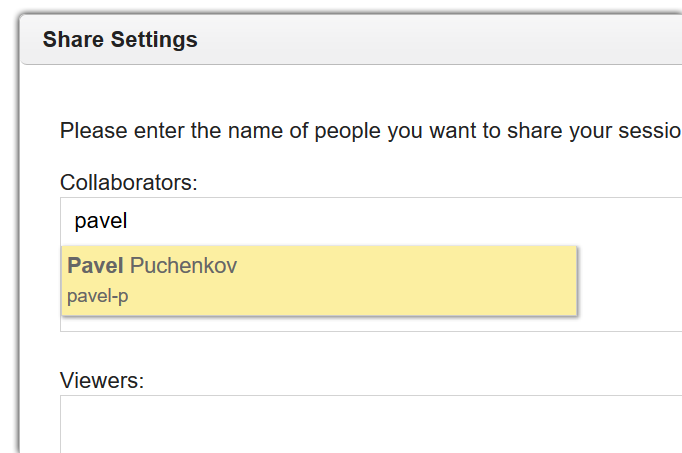This screenshot has width=682, height=453.
Task: Choose the pavel-p username in the suggestion
Action: coord(97,296)
